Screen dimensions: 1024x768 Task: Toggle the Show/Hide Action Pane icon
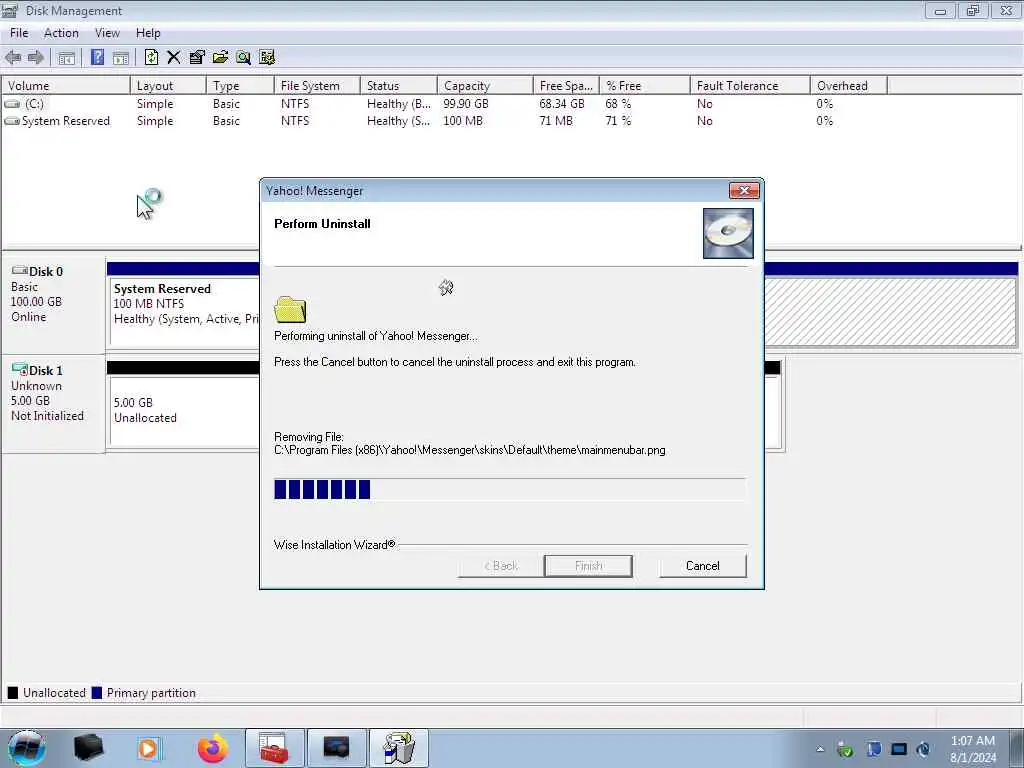tap(121, 58)
